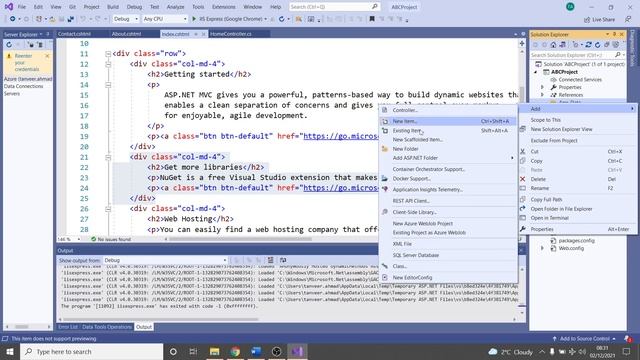Click pin icon on Index.cshtml tab

[x=196, y=34]
